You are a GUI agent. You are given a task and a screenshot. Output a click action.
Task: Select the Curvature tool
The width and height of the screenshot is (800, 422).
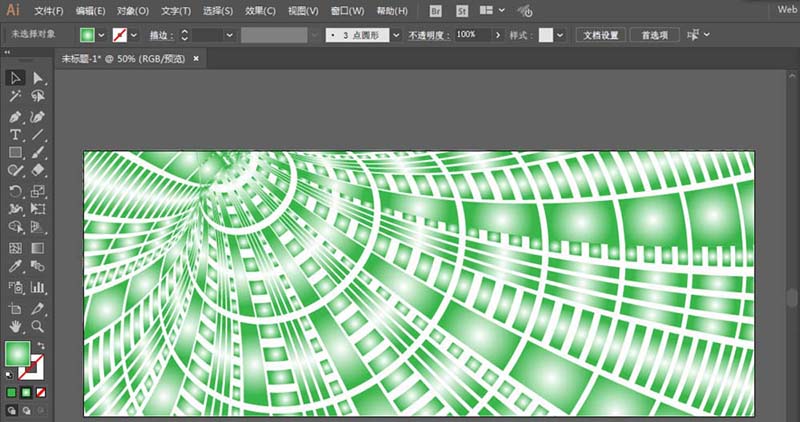tap(38, 117)
